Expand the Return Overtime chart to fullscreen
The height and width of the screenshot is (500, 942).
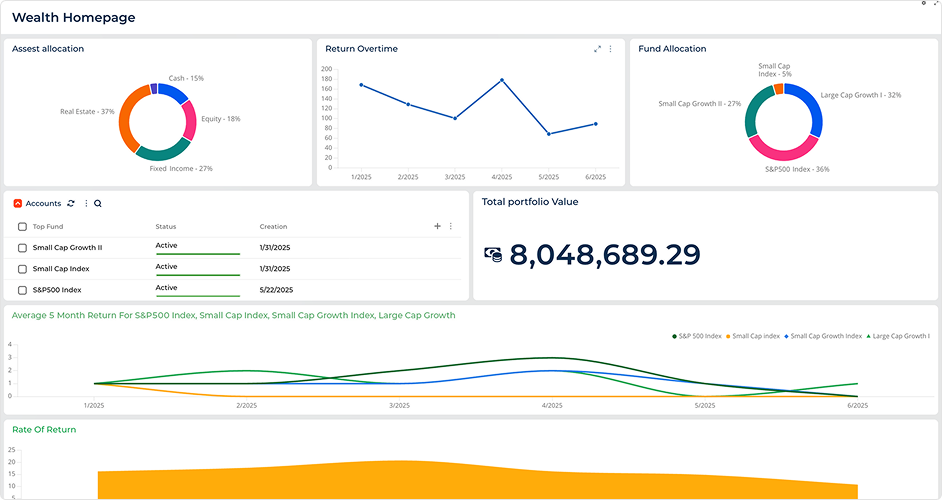click(x=598, y=48)
